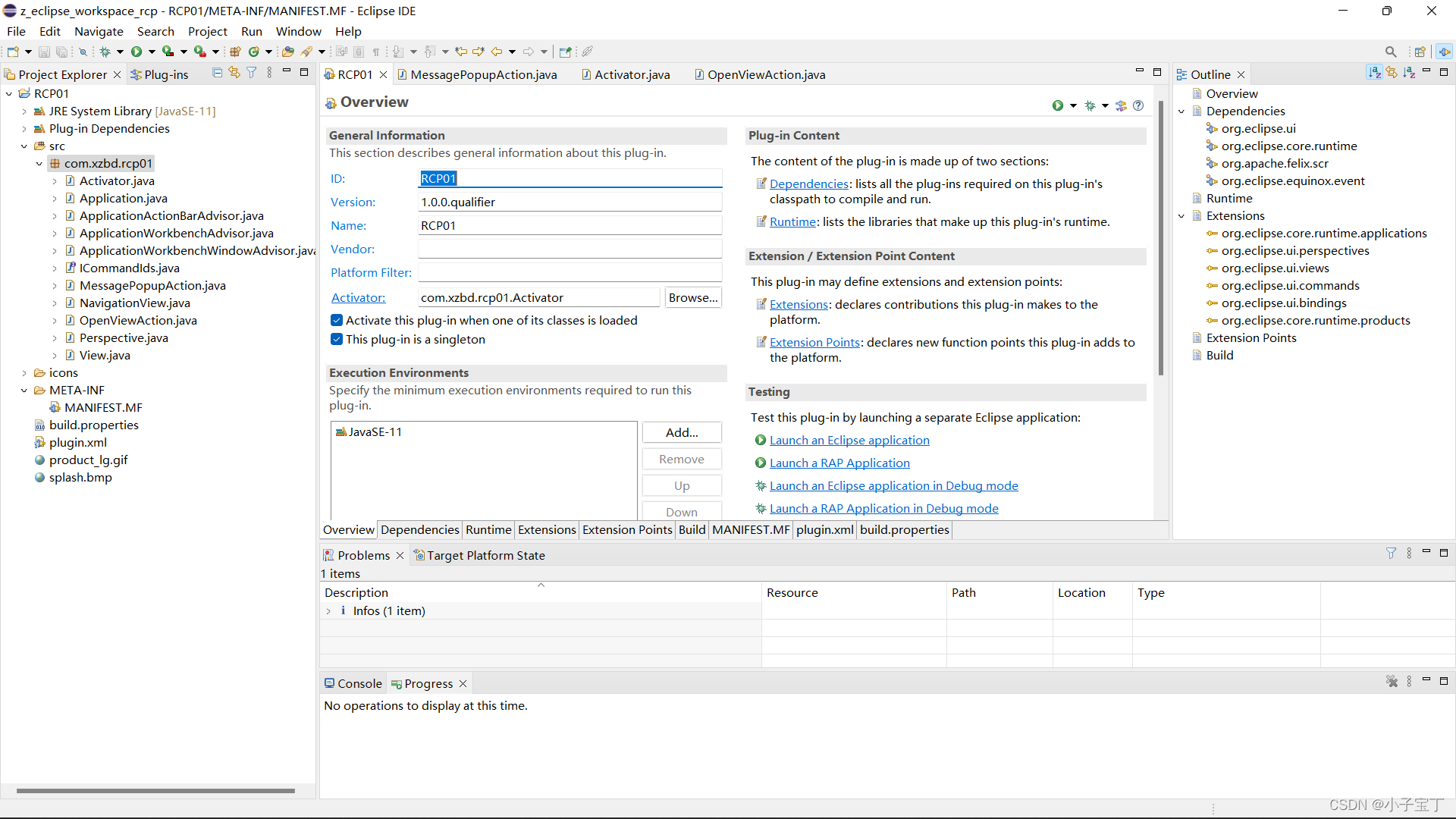Click the green Launch icon in Overview header

(x=1058, y=105)
